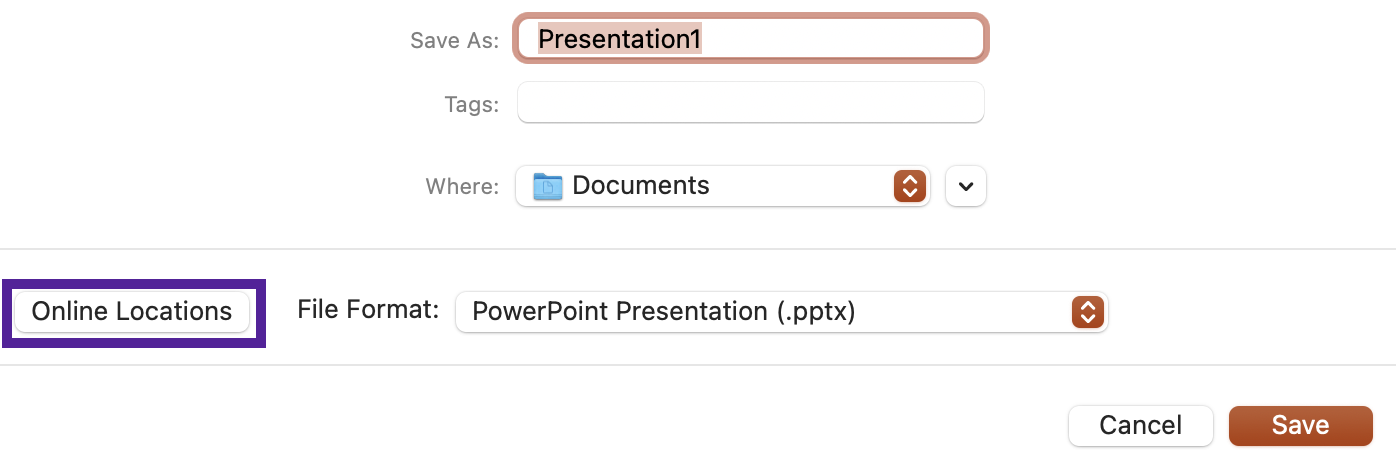Click the 'Save As:' label
Viewport: 1396px width, 472px height.
(x=454, y=40)
